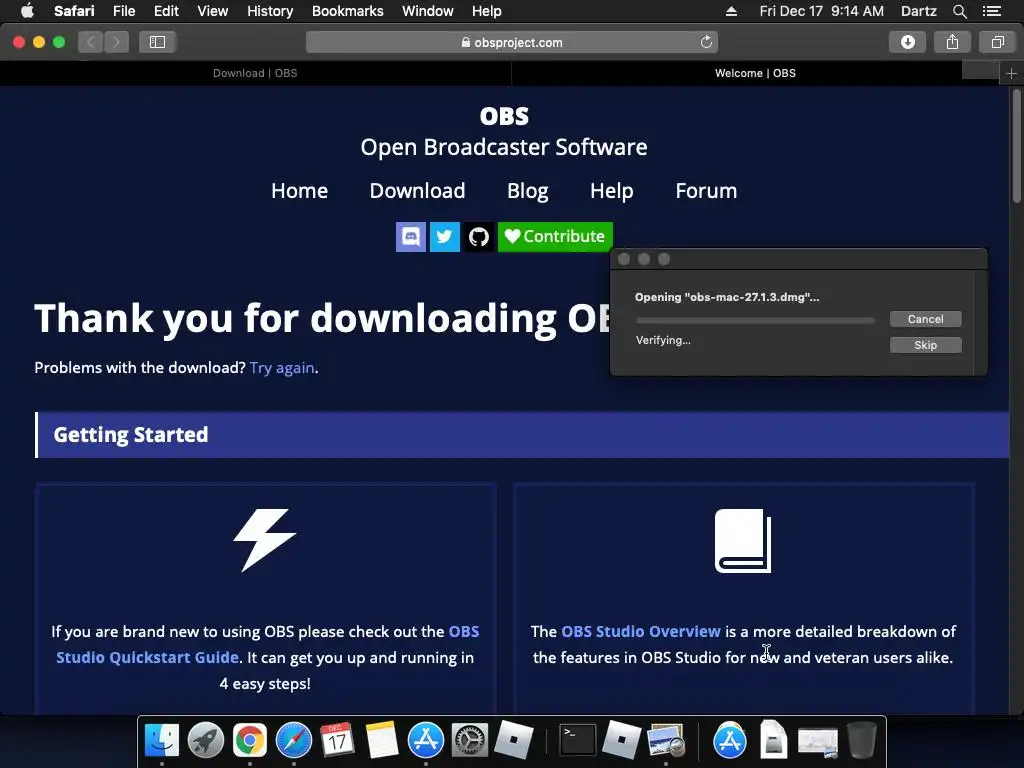Click Safari's forward arrow button
The width and height of the screenshot is (1024, 768).
(116, 42)
